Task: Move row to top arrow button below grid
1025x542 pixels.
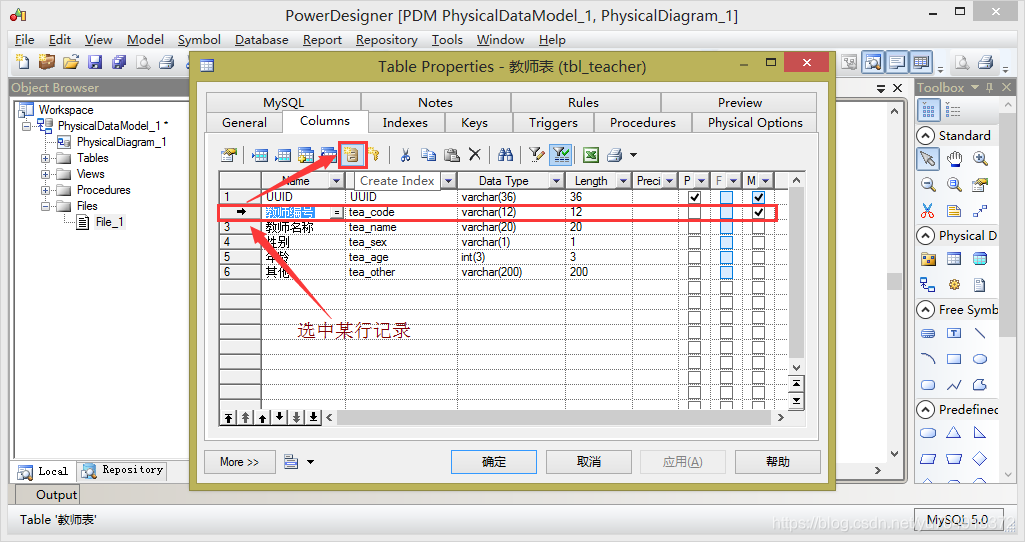Action: coord(227,417)
